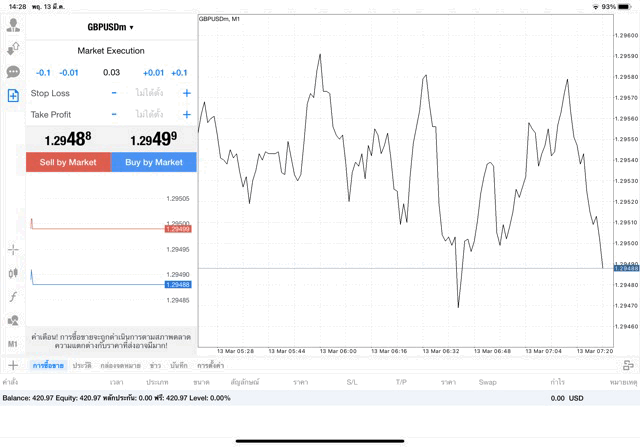This screenshot has height=447, width=640.
Task: Open the ข่าว tab
Action: [x=155, y=366]
